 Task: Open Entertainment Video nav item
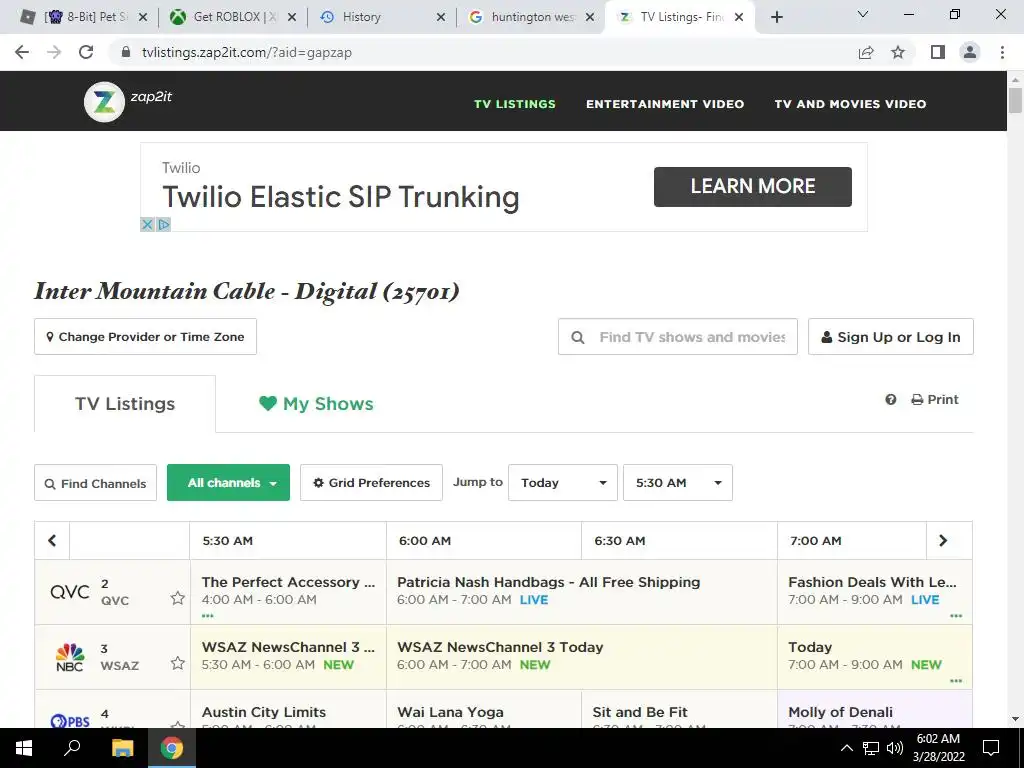tap(665, 104)
